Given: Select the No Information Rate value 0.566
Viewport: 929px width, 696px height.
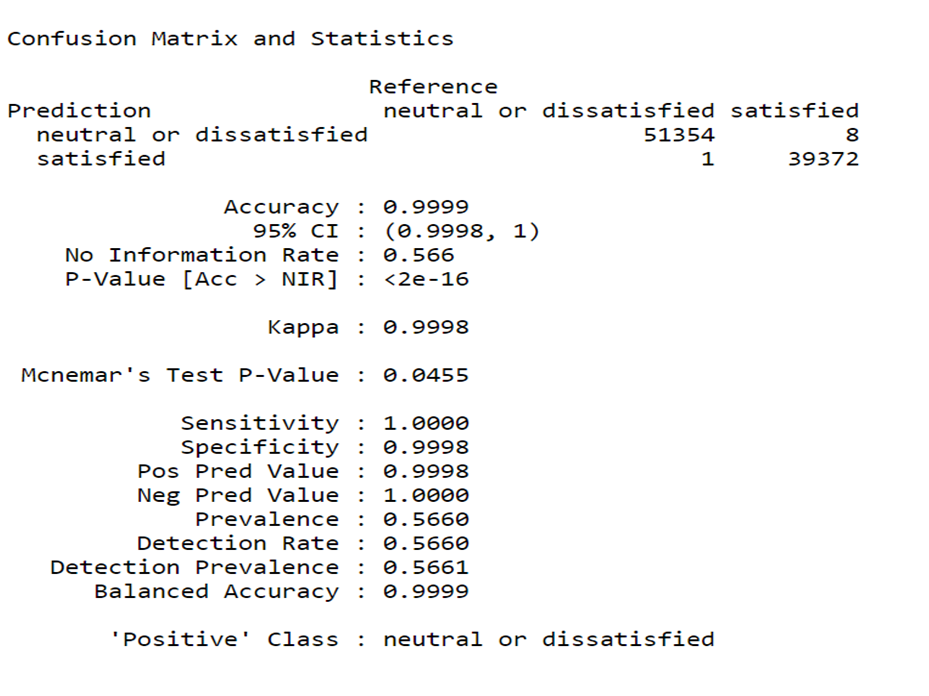Looking at the screenshot, I should (x=418, y=255).
